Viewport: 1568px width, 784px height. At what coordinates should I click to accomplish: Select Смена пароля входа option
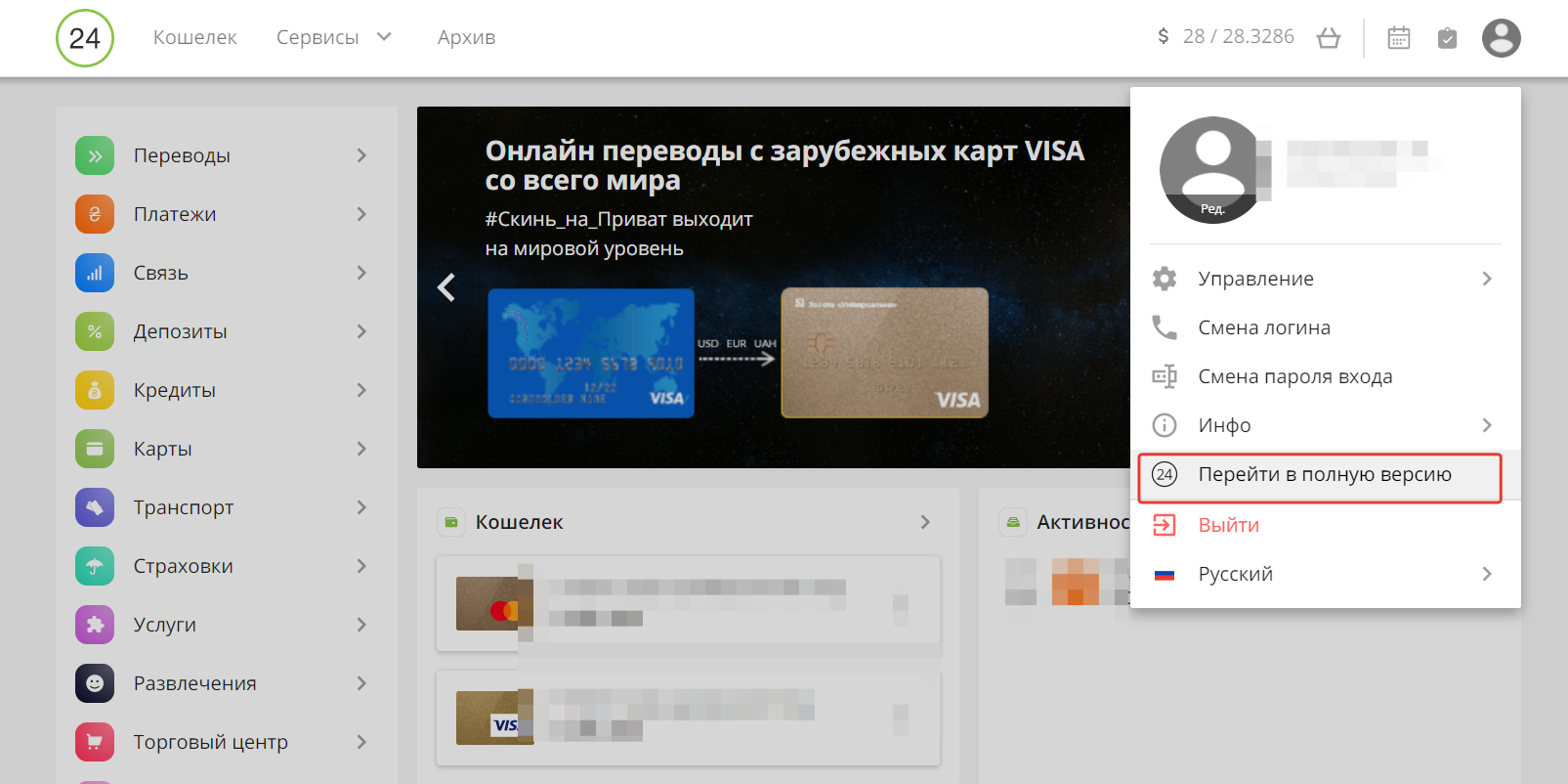pyautogui.click(x=1294, y=376)
